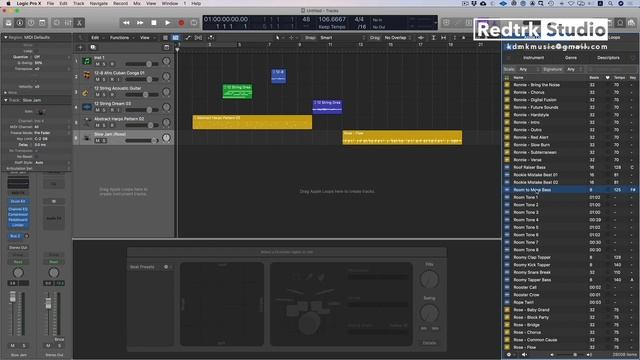640x360 pixels.
Task: Adjust the Stereo Out channel fader
Action: 48,303
